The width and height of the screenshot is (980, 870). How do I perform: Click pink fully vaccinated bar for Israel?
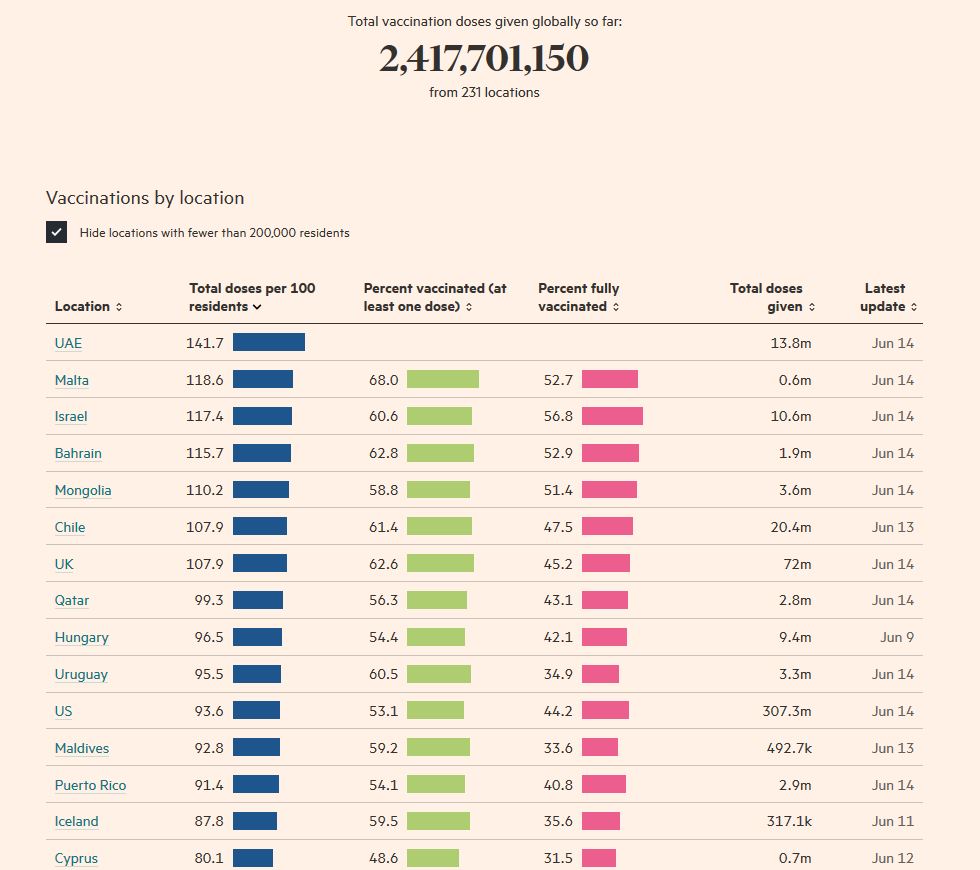(612, 416)
